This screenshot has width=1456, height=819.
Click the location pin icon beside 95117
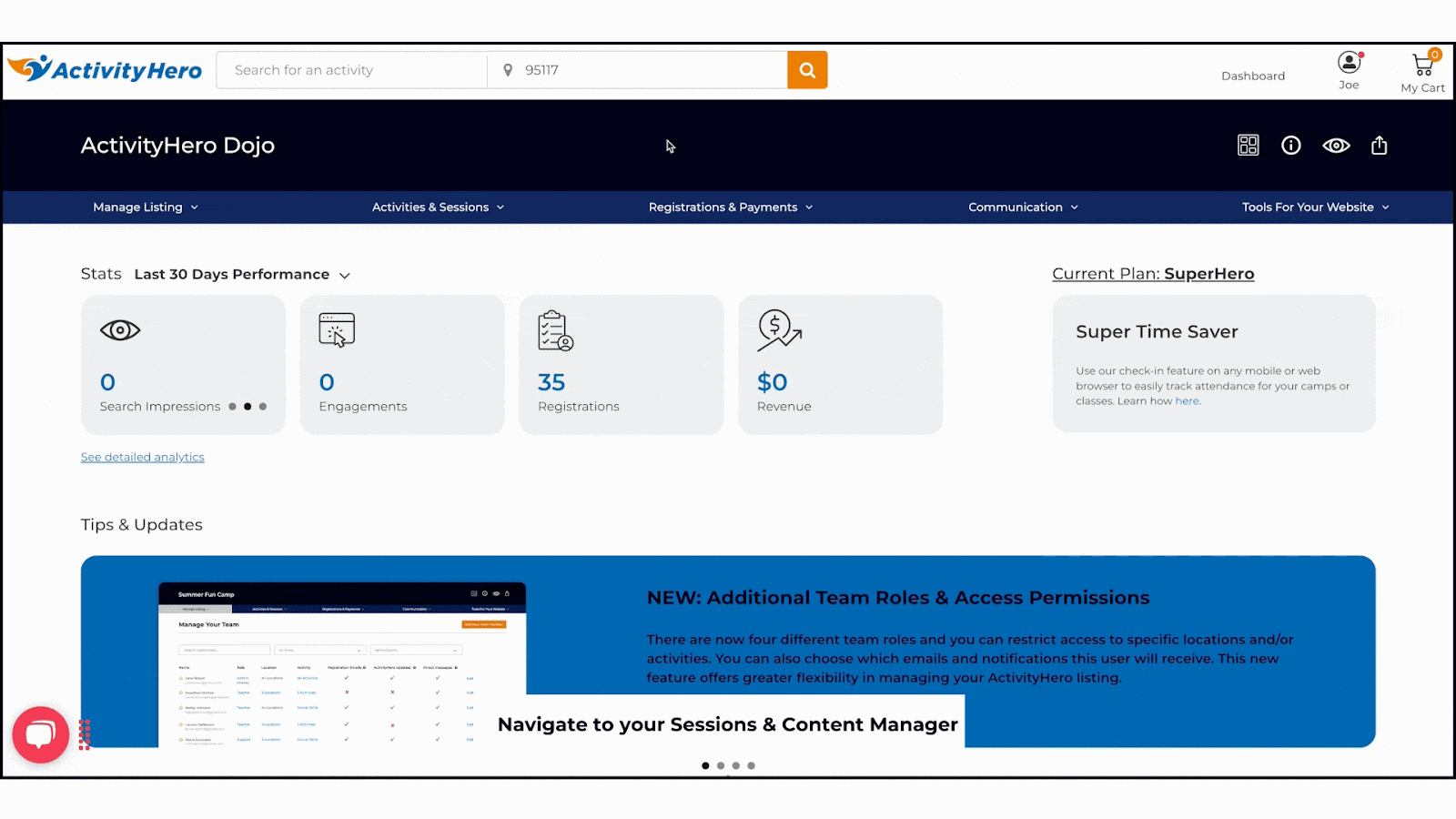click(508, 70)
